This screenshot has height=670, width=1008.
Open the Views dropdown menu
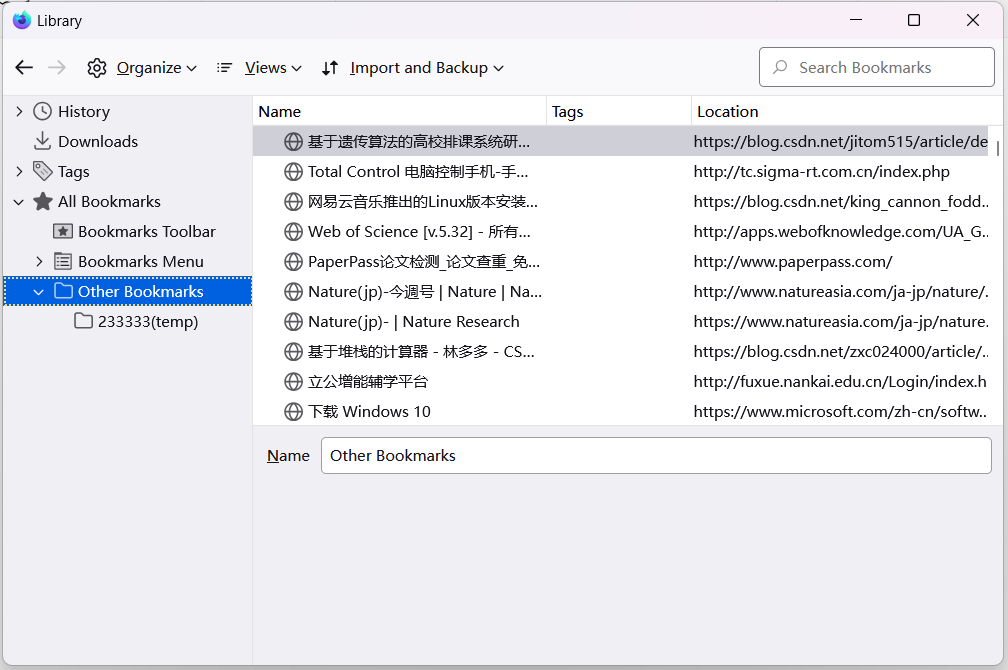(259, 68)
